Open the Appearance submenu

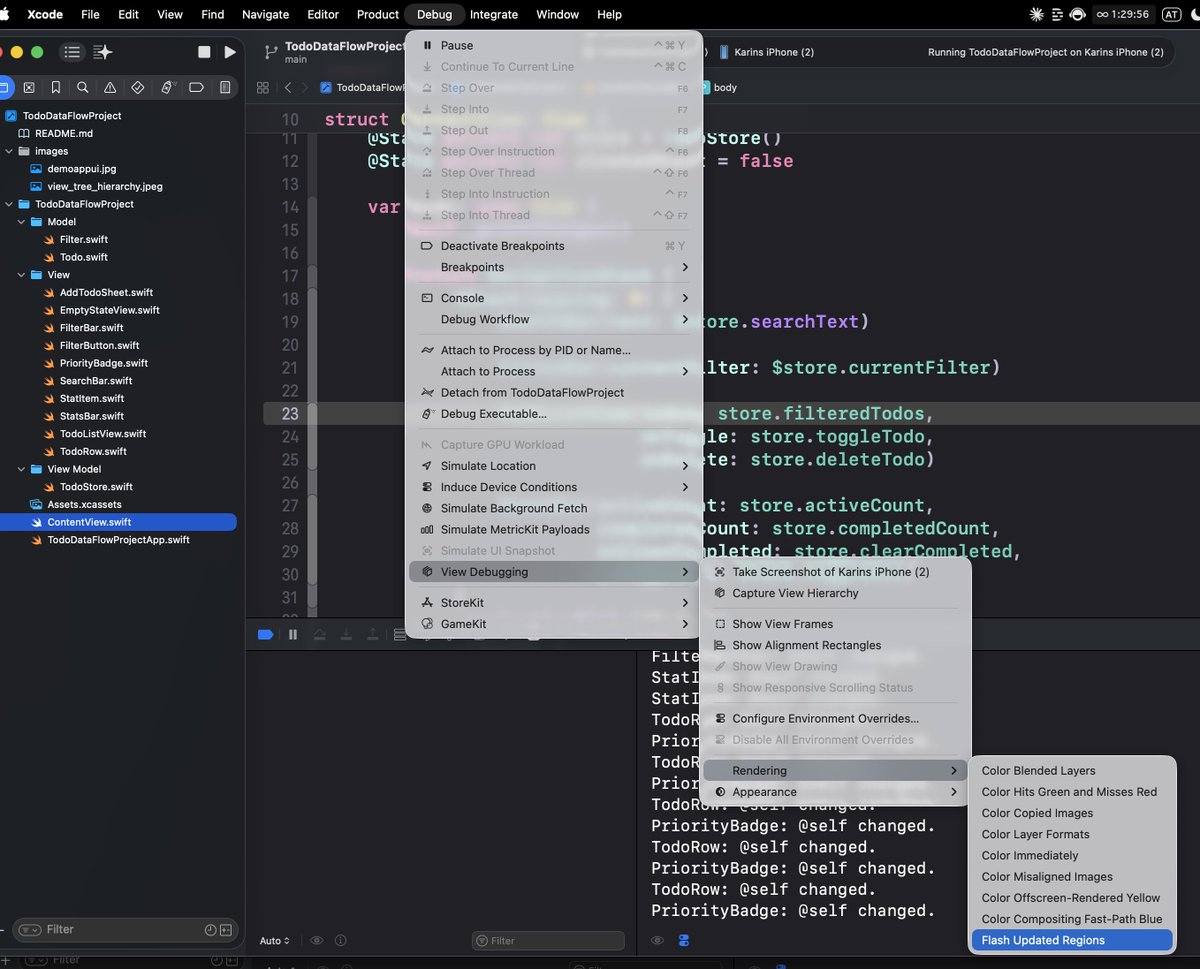pos(835,792)
